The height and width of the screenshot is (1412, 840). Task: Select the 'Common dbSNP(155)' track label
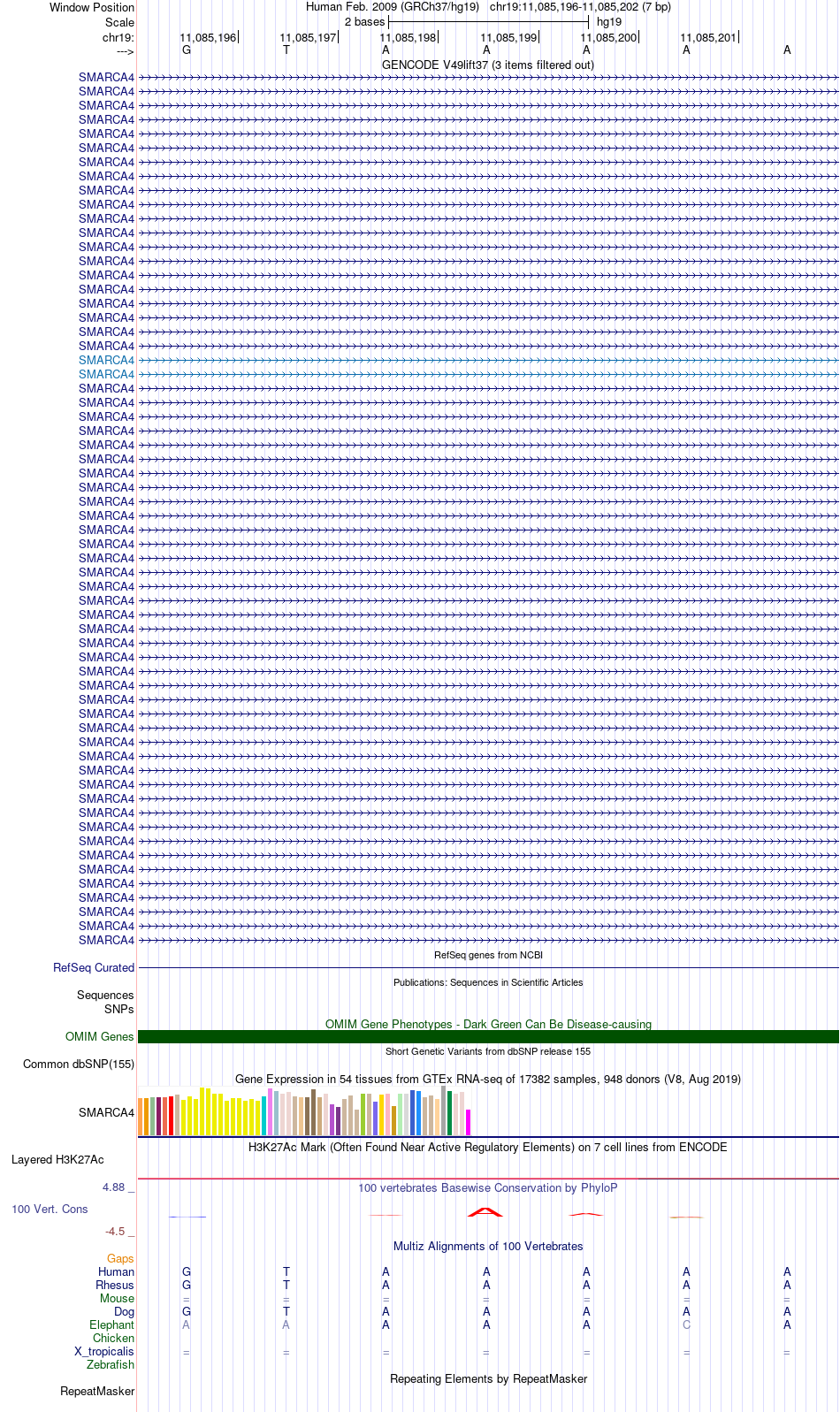point(79,1065)
